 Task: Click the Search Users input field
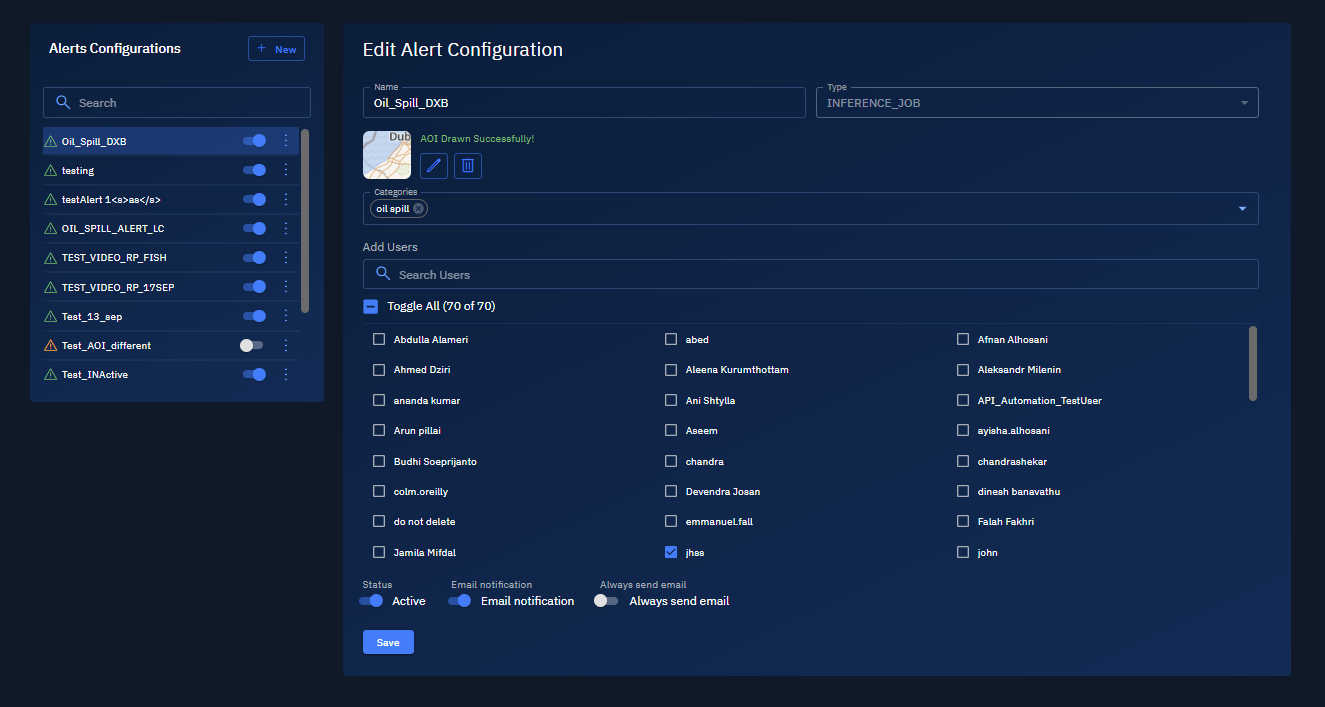(x=810, y=274)
